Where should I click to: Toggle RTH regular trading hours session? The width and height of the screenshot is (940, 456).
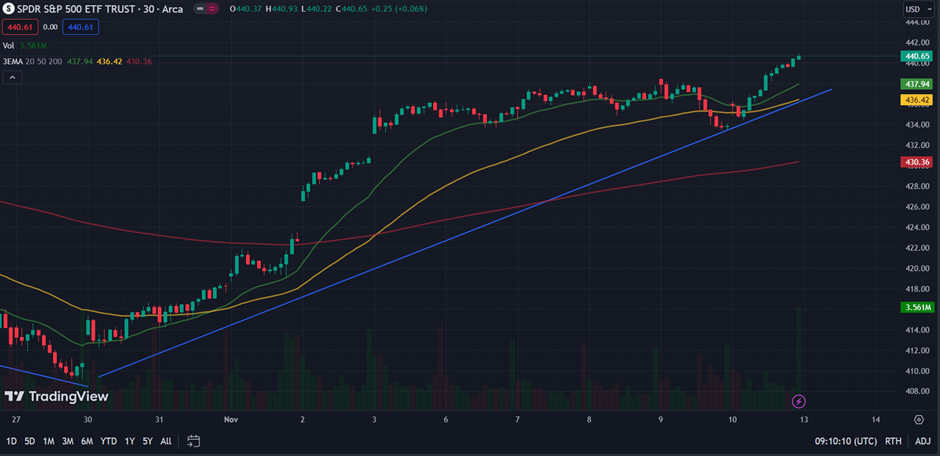coord(893,440)
